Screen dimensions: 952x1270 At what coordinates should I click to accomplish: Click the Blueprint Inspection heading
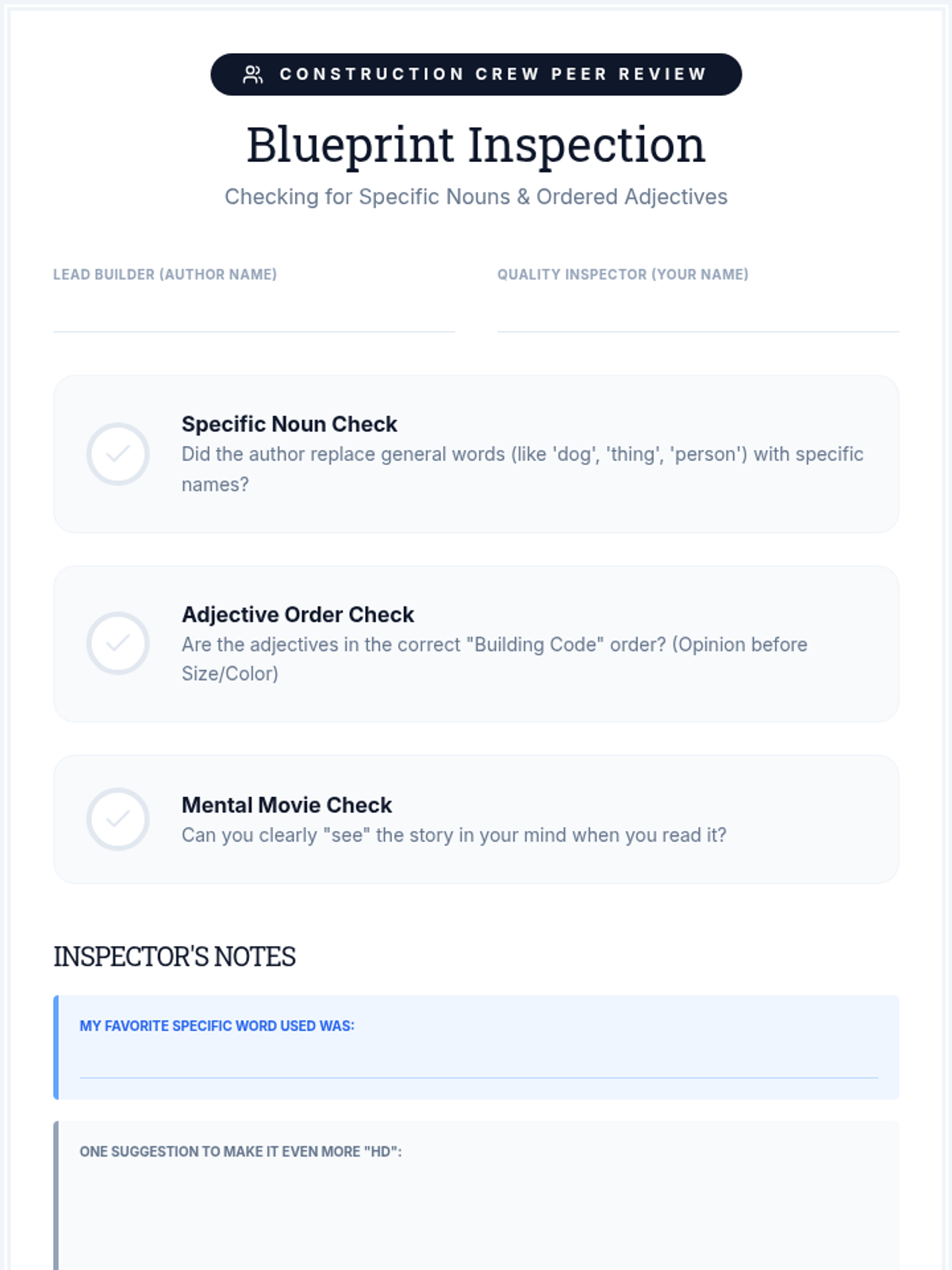coord(476,145)
